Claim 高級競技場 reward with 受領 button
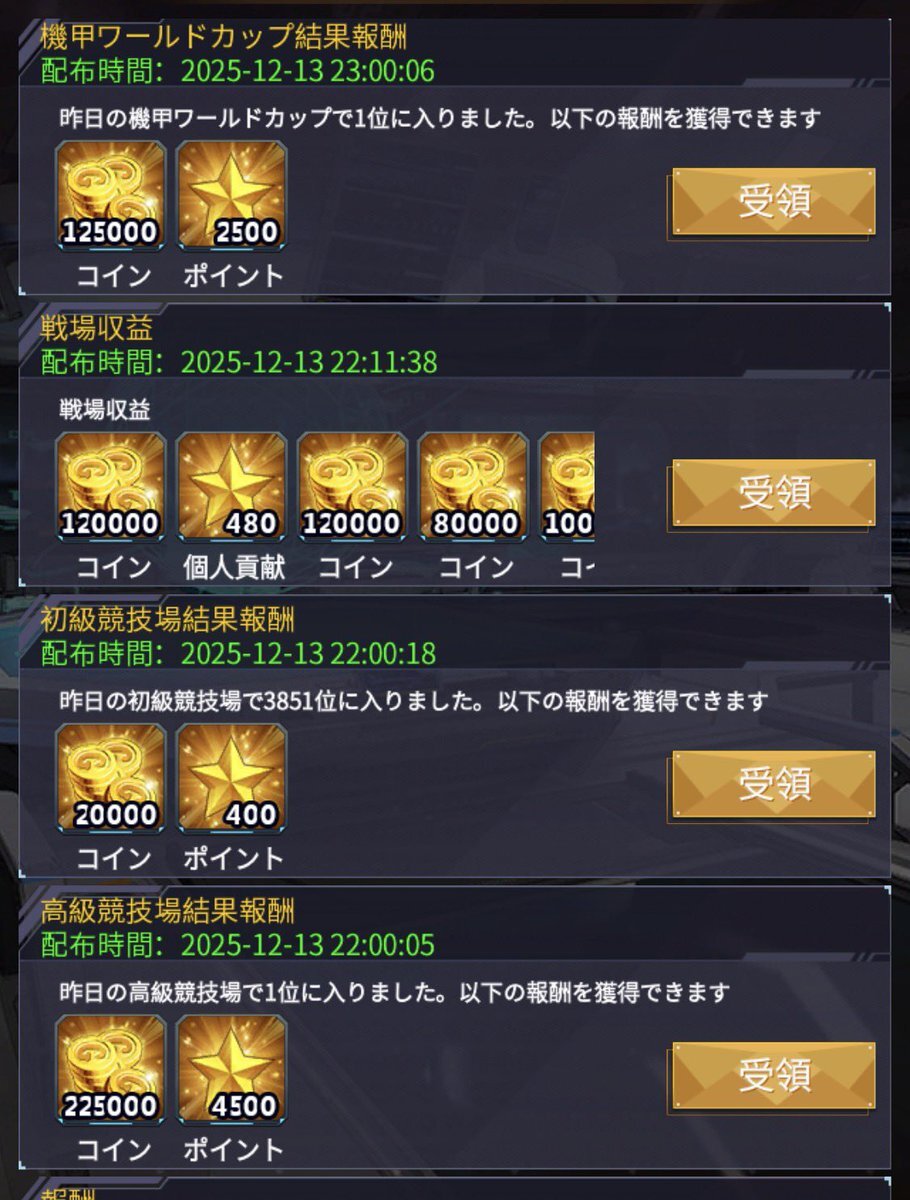The image size is (910, 1200). (774, 1076)
